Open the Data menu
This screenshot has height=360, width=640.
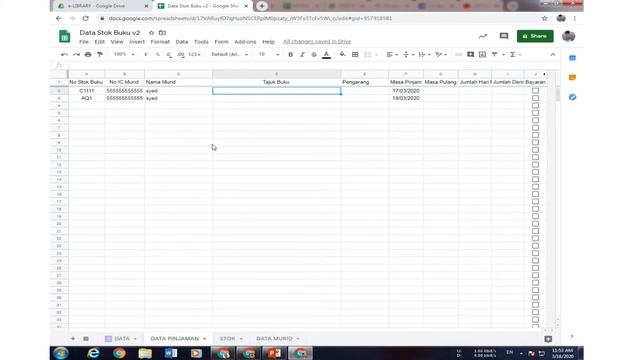tap(182, 42)
